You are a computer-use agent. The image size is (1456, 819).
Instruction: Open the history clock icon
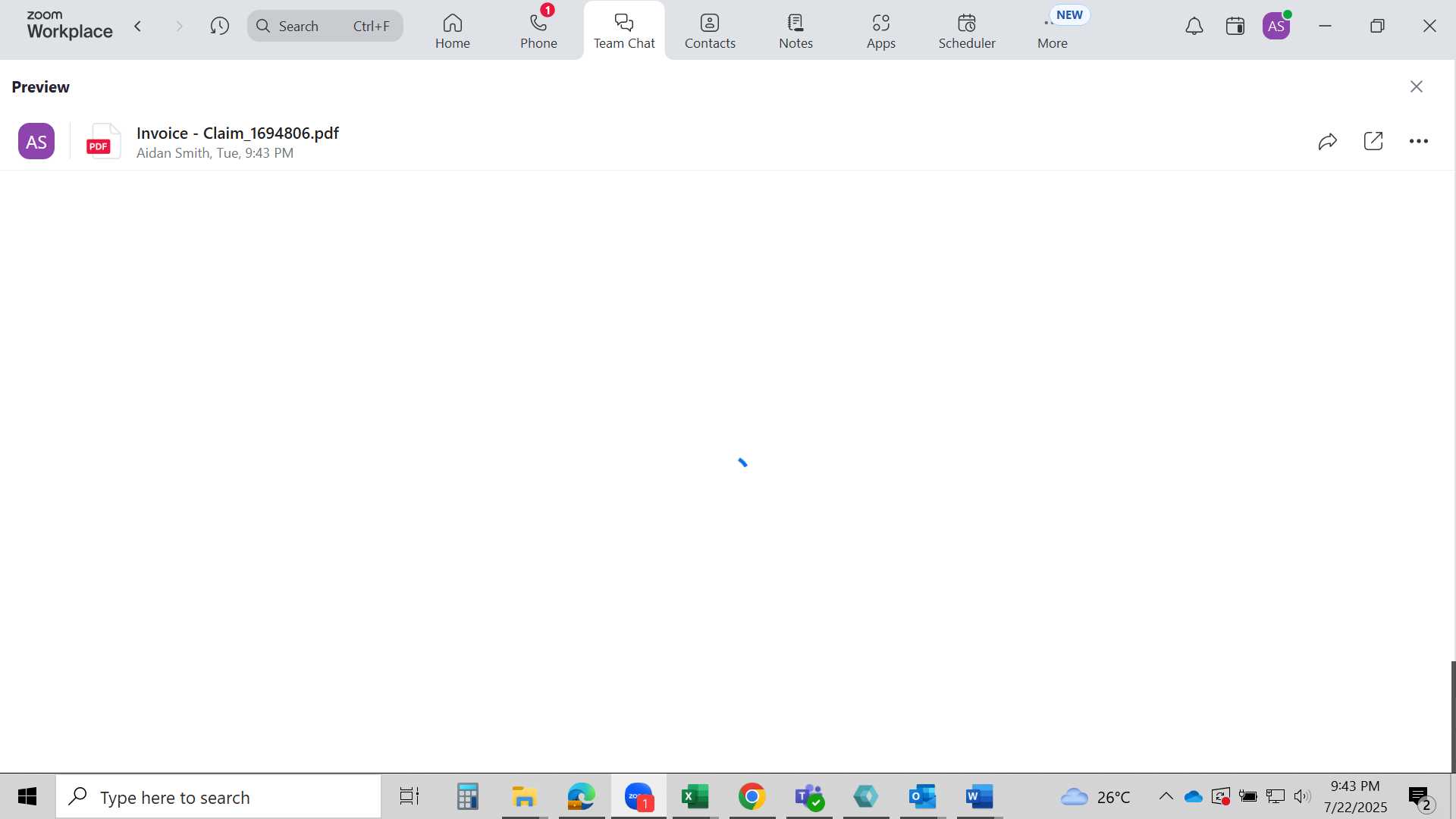[x=220, y=27]
